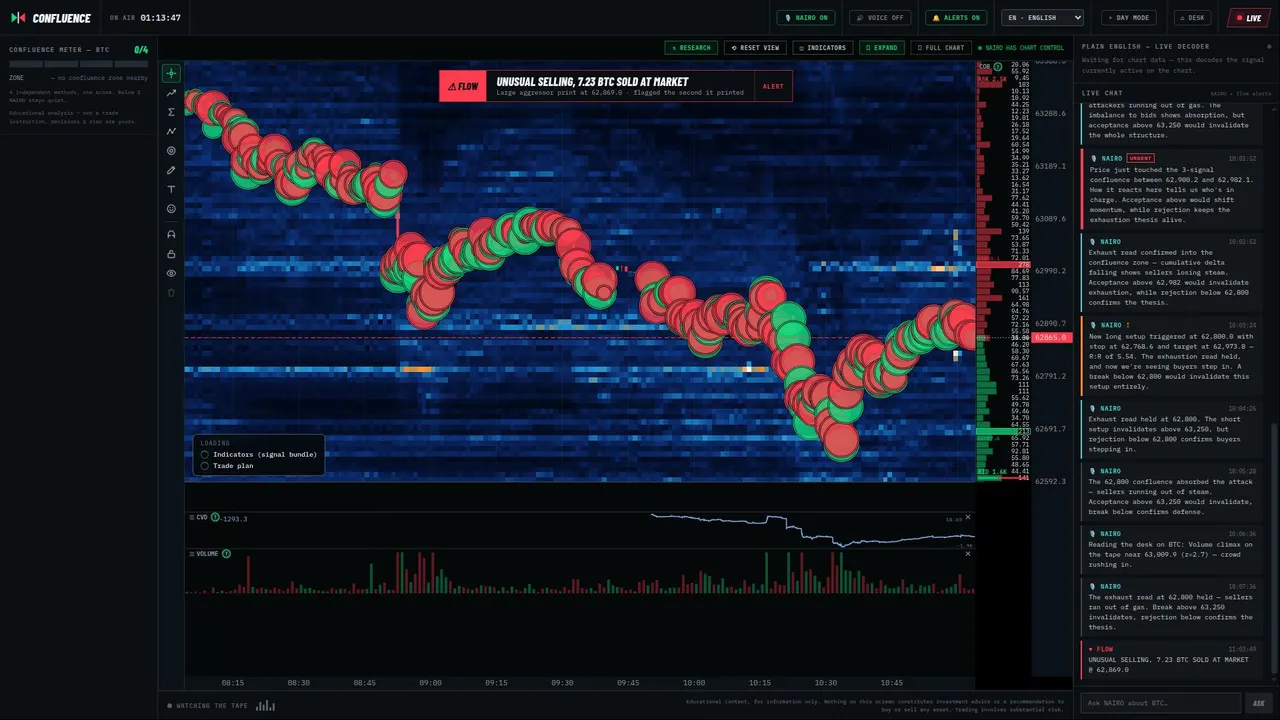The width and height of the screenshot is (1280, 720).
Task: Click the 63288.6 price axis label
Action: pos(1051,113)
